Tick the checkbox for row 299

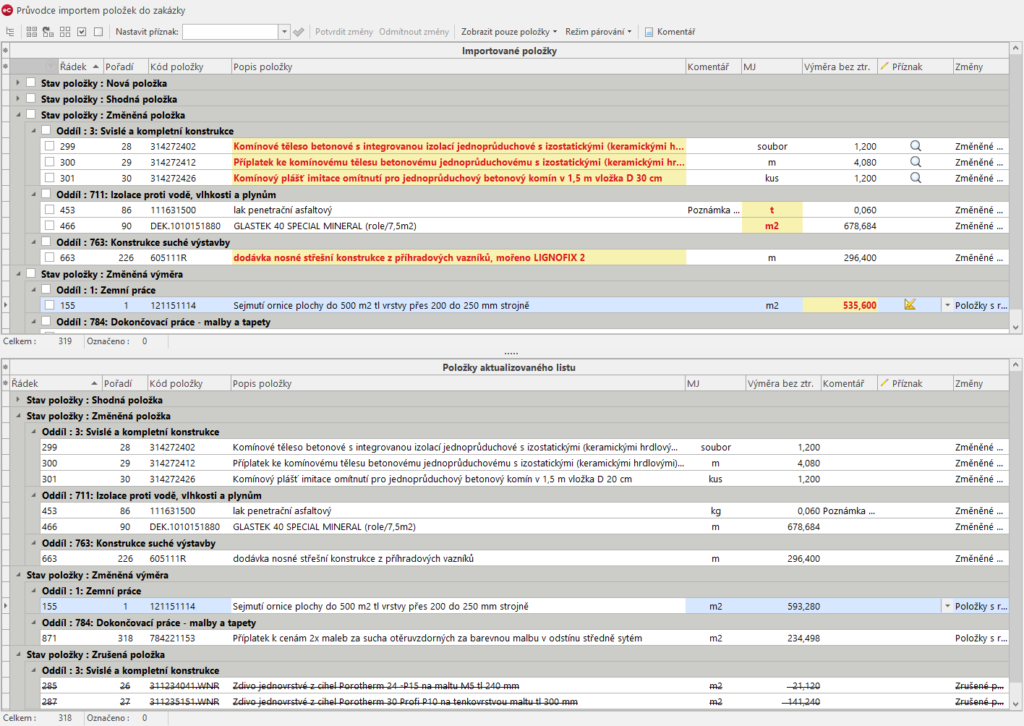click(49, 146)
